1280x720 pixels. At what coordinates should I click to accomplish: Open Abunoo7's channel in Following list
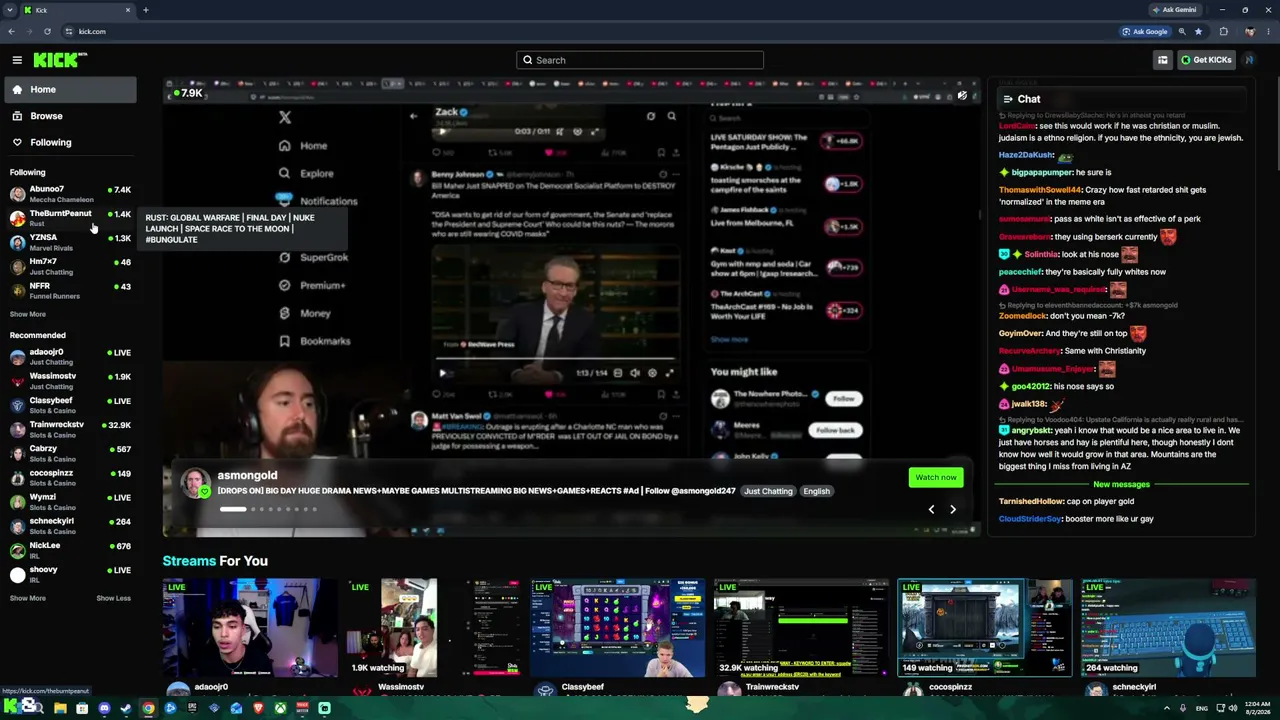[69, 194]
